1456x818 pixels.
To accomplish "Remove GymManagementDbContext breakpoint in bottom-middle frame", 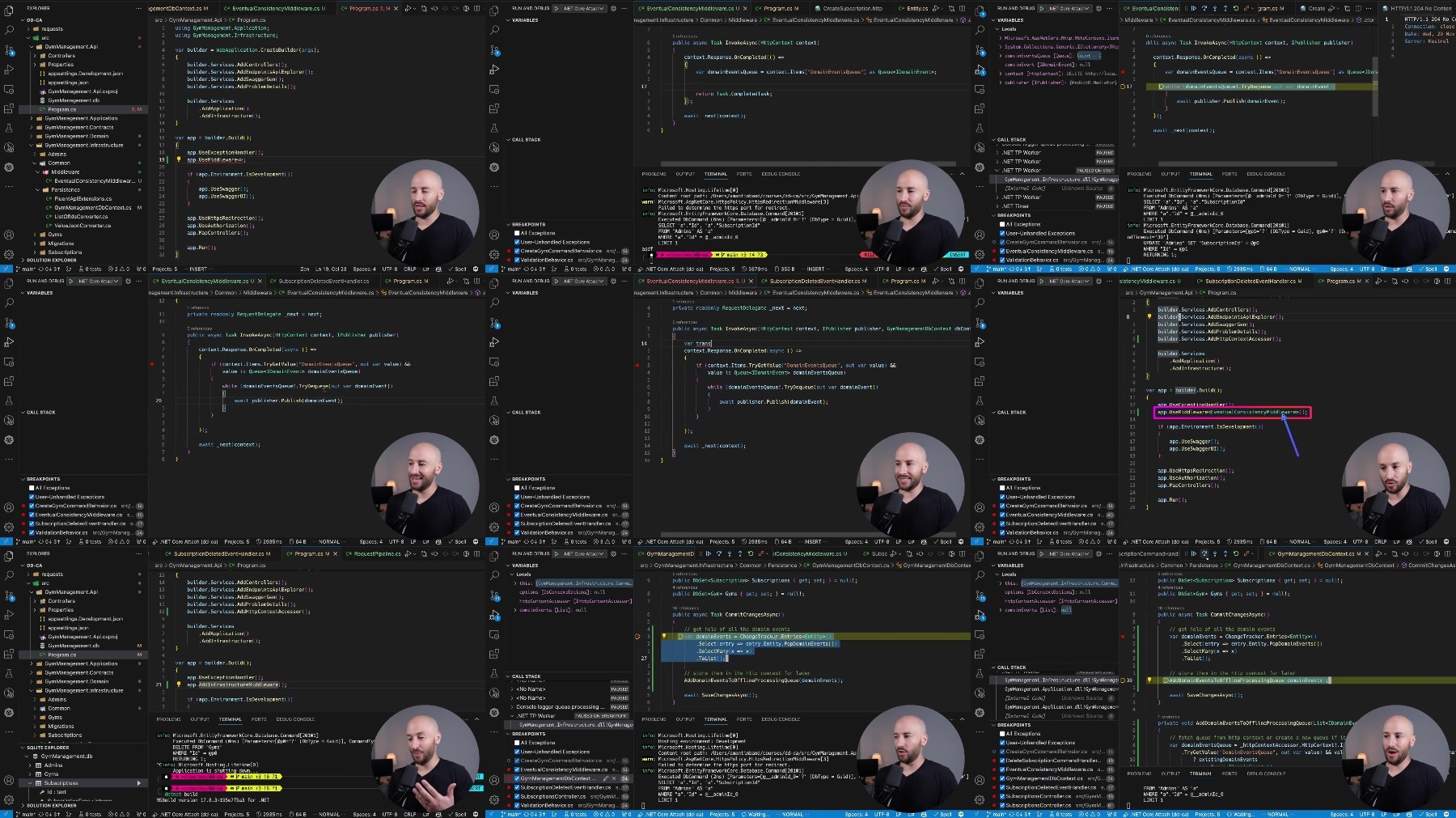I will (x=614, y=778).
